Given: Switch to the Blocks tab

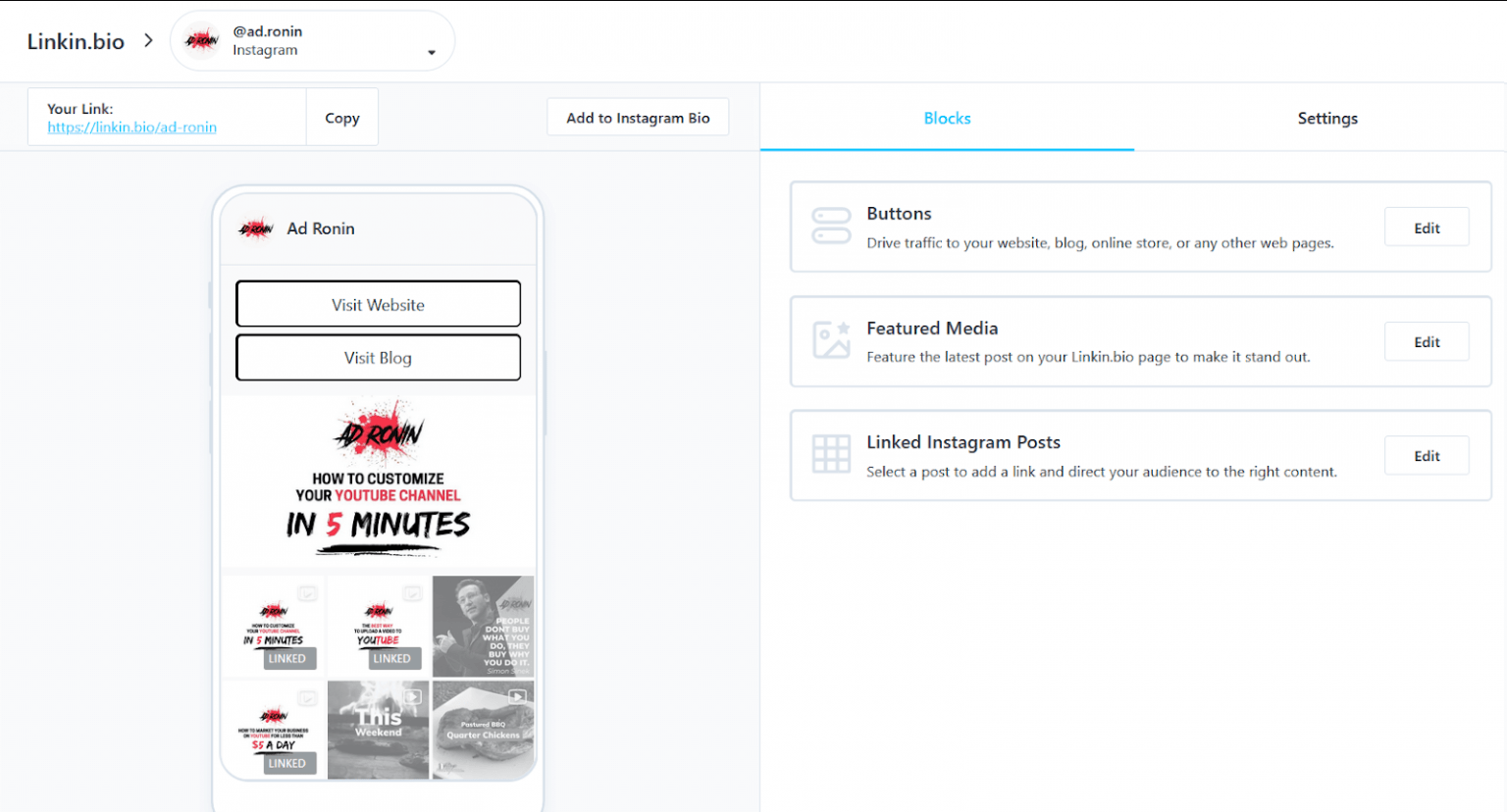Looking at the screenshot, I should point(947,118).
